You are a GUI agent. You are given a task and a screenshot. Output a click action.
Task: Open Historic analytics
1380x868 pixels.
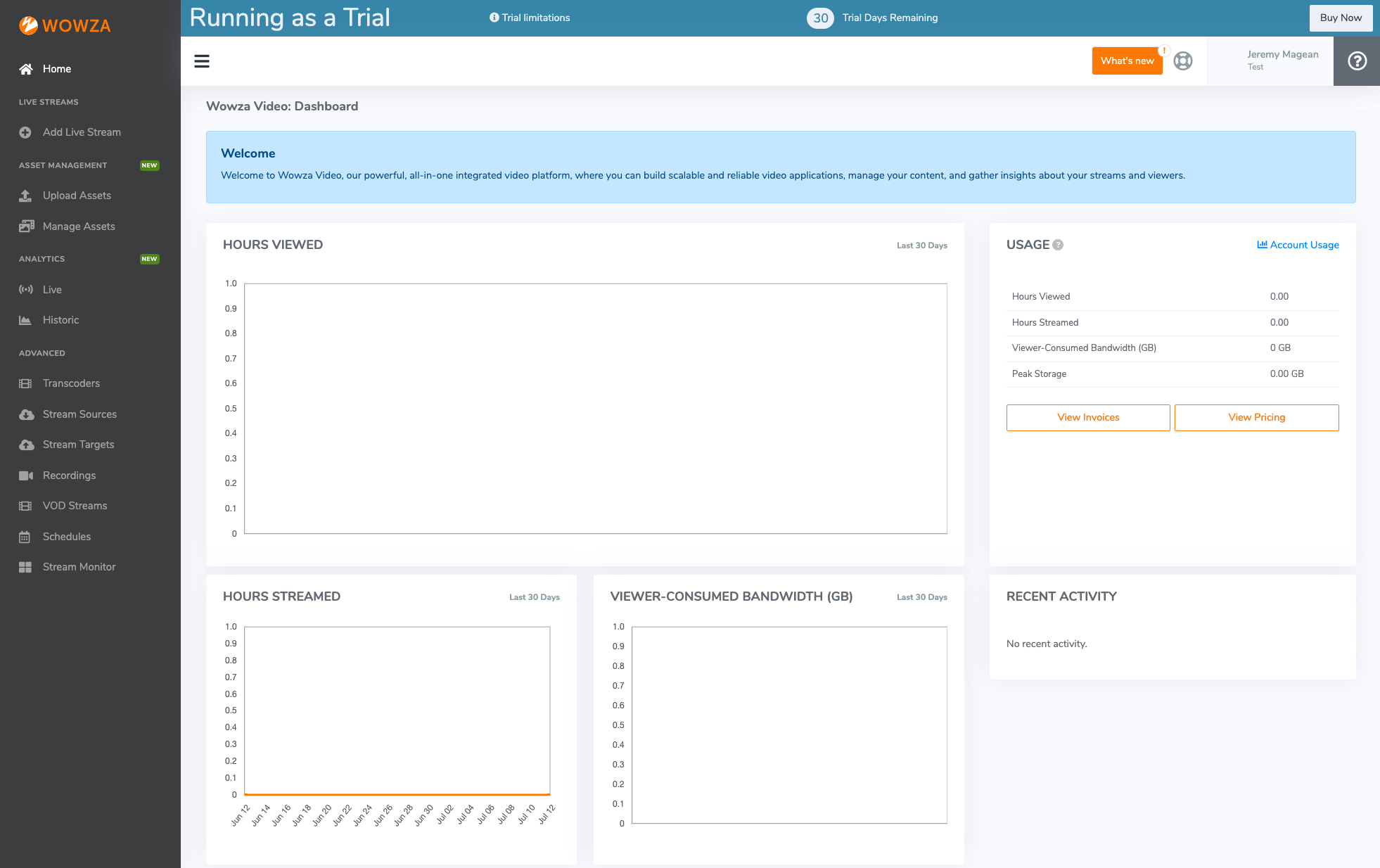pos(60,320)
